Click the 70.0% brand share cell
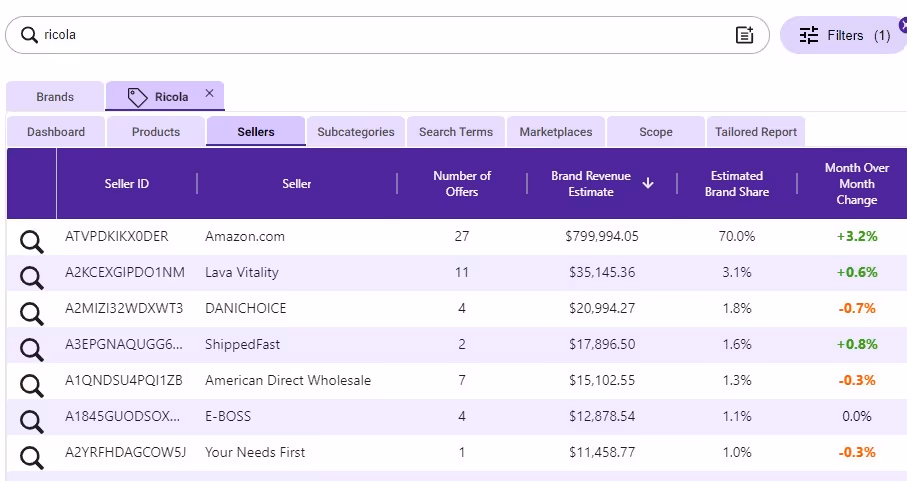The width and height of the screenshot is (907, 481). click(737, 236)
